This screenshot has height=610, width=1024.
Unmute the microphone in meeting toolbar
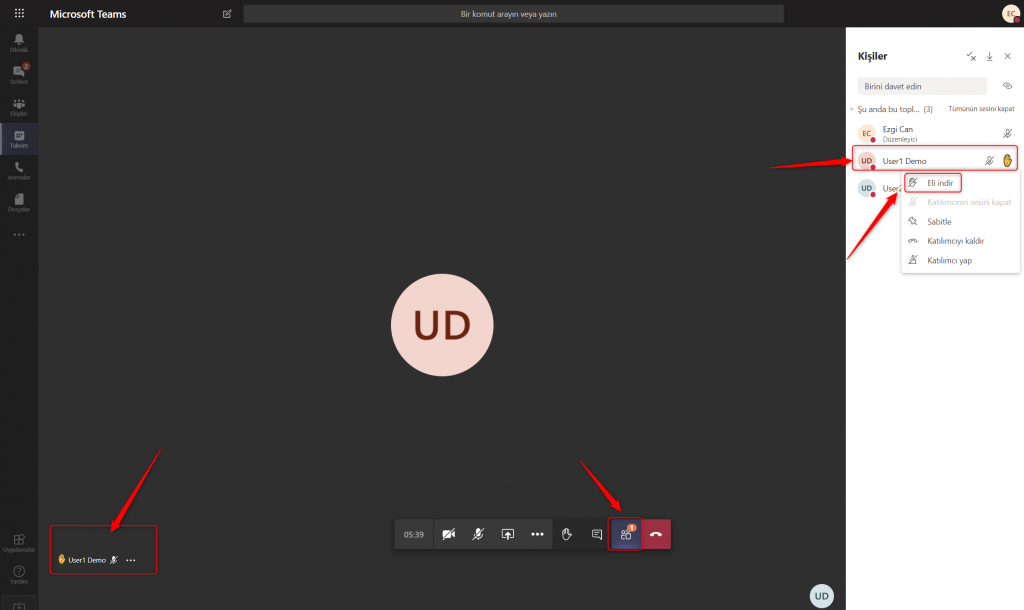pyautogui.click(x=479, y=534)
